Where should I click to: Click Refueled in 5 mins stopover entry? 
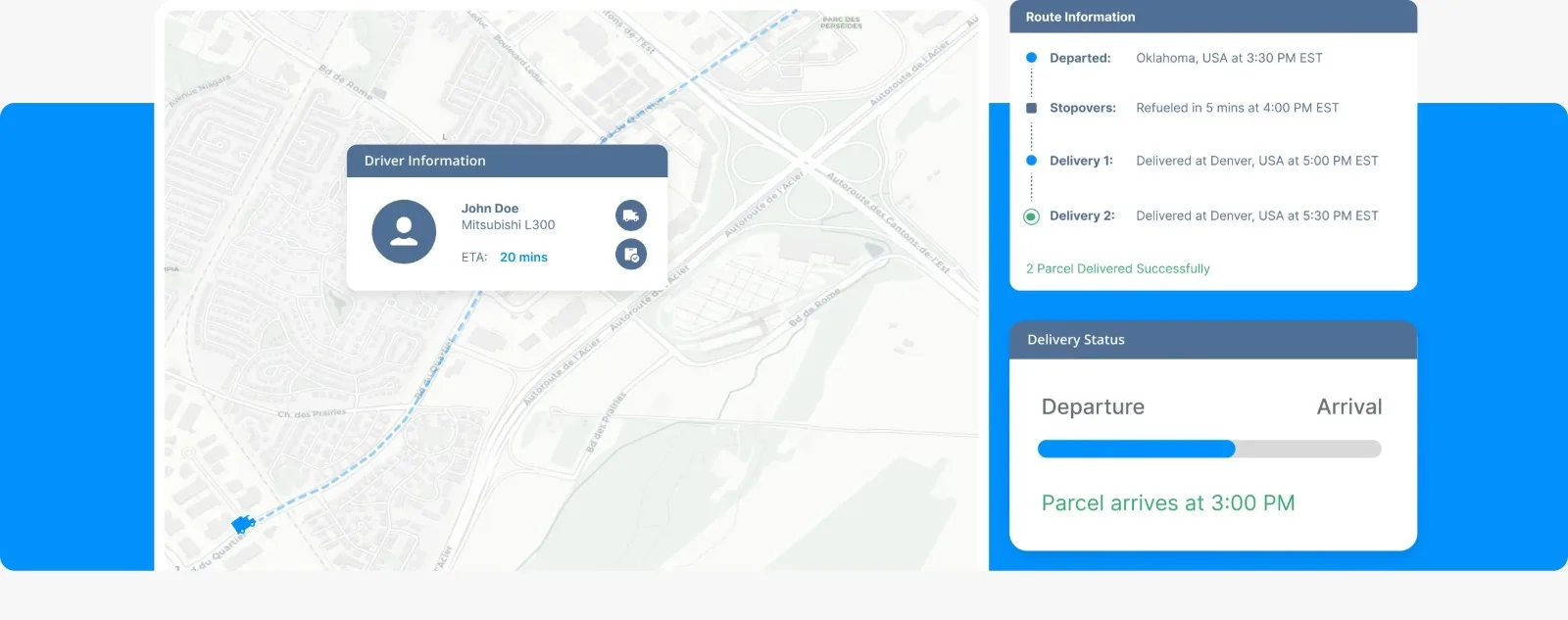click(1237, 108)
